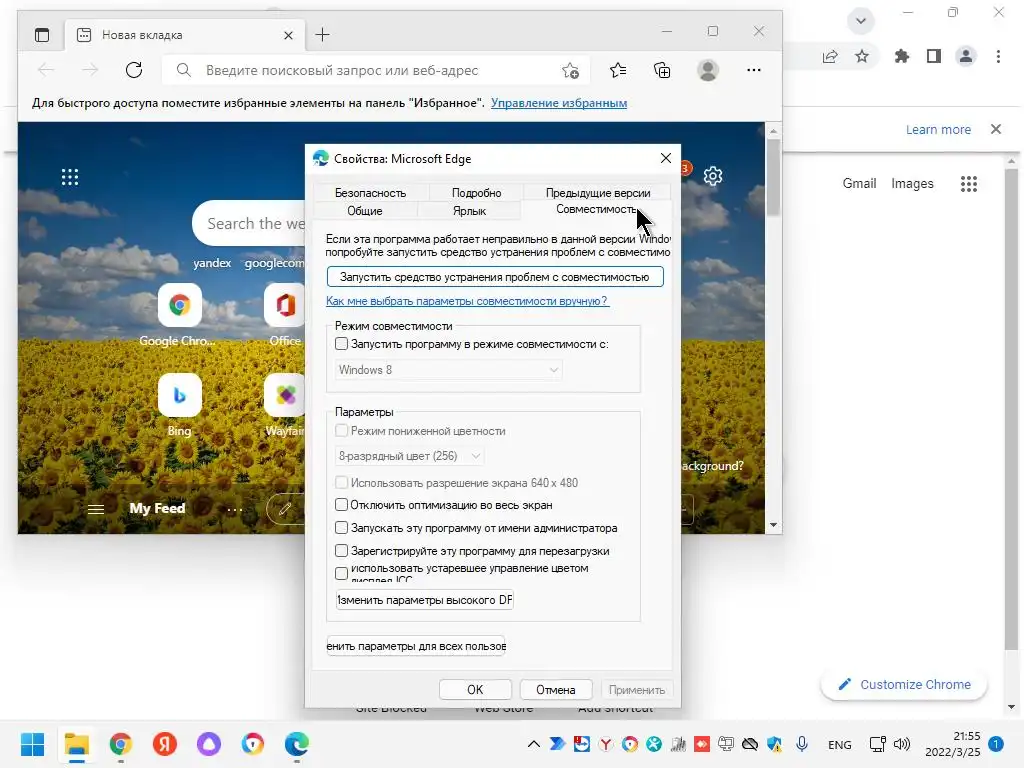This screenshot has height=768, width=1024.
Task: Open the Google Chrome quick link tile
Action: pos(180,305)
